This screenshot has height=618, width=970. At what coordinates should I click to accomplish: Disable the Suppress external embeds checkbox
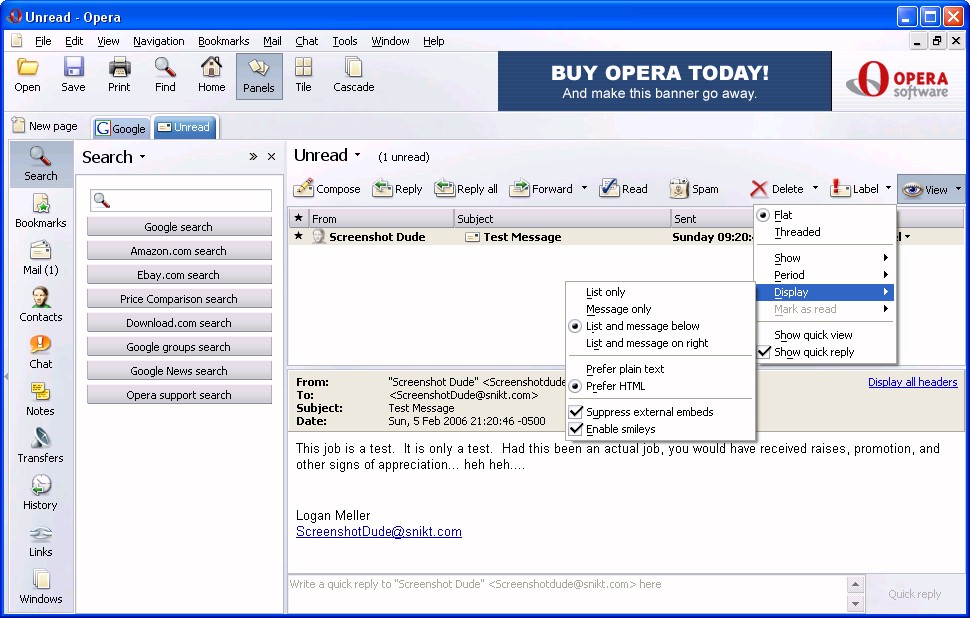(576, 412)
